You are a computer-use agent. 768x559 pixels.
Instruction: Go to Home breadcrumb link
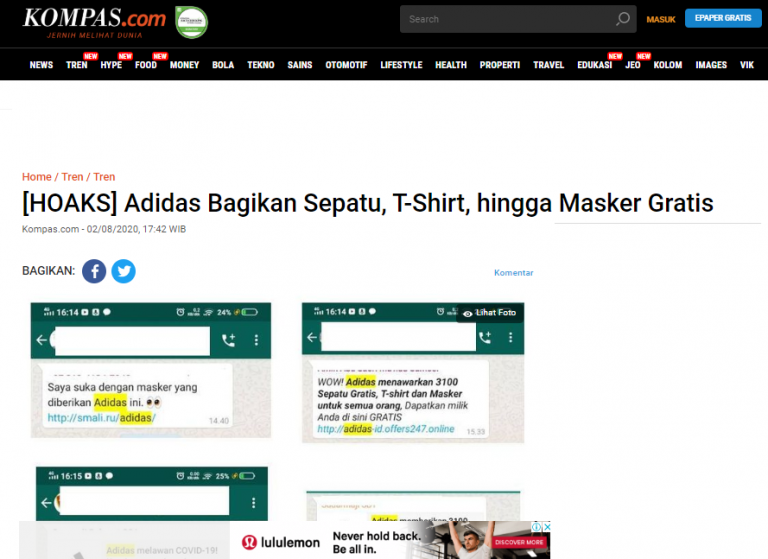[x=37, y=177]
